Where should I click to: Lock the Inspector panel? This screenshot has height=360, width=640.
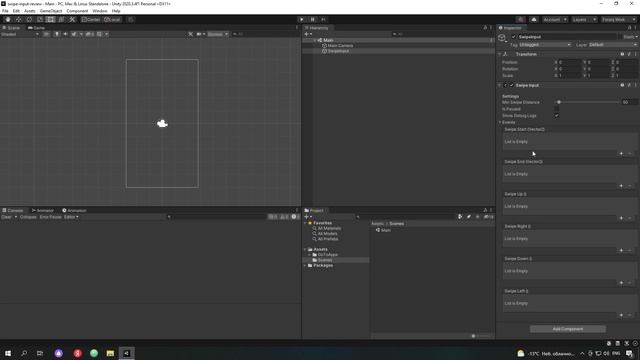point(629,28)
